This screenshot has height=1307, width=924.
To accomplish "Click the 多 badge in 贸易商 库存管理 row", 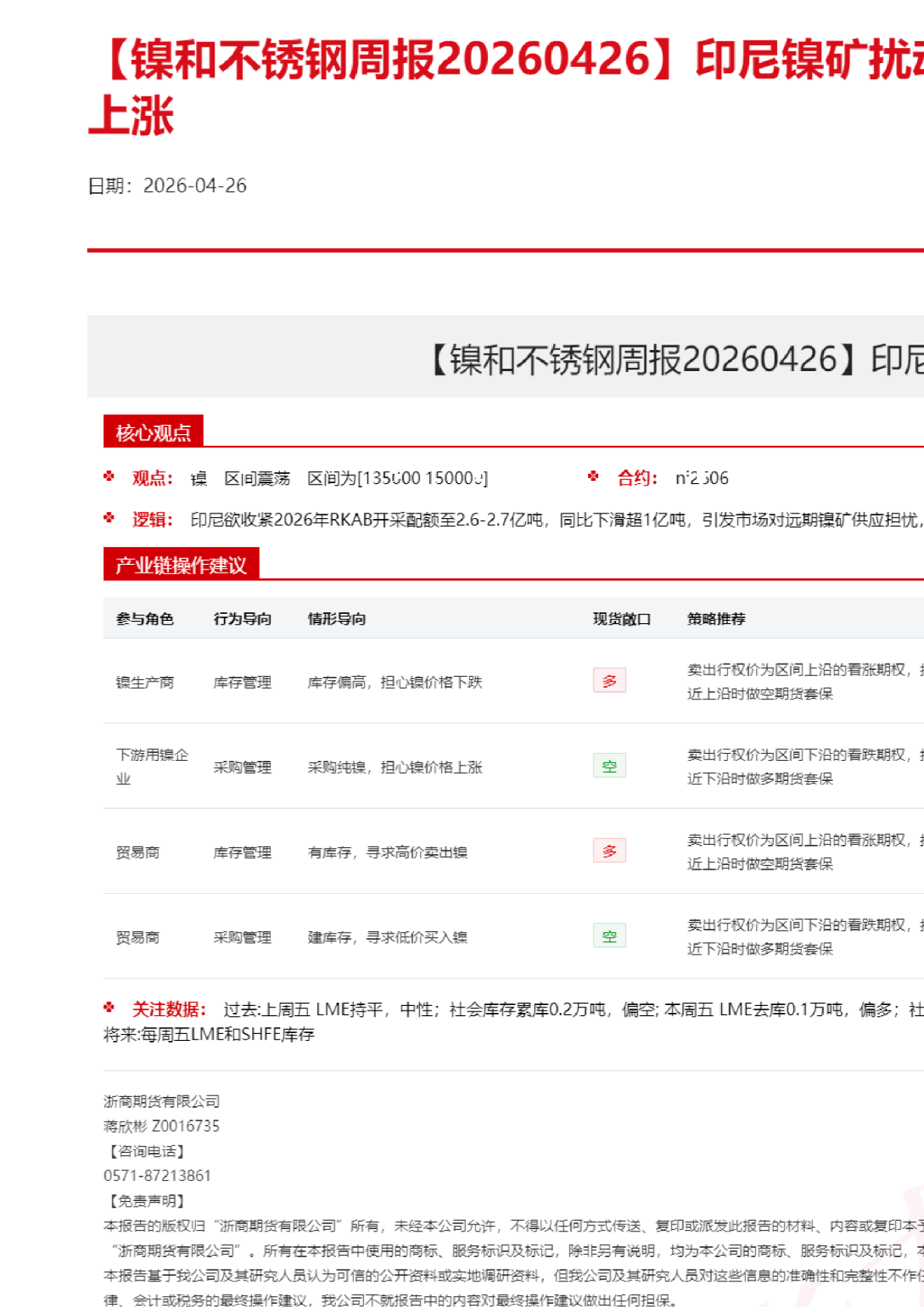I will click(x=609, y=851).
